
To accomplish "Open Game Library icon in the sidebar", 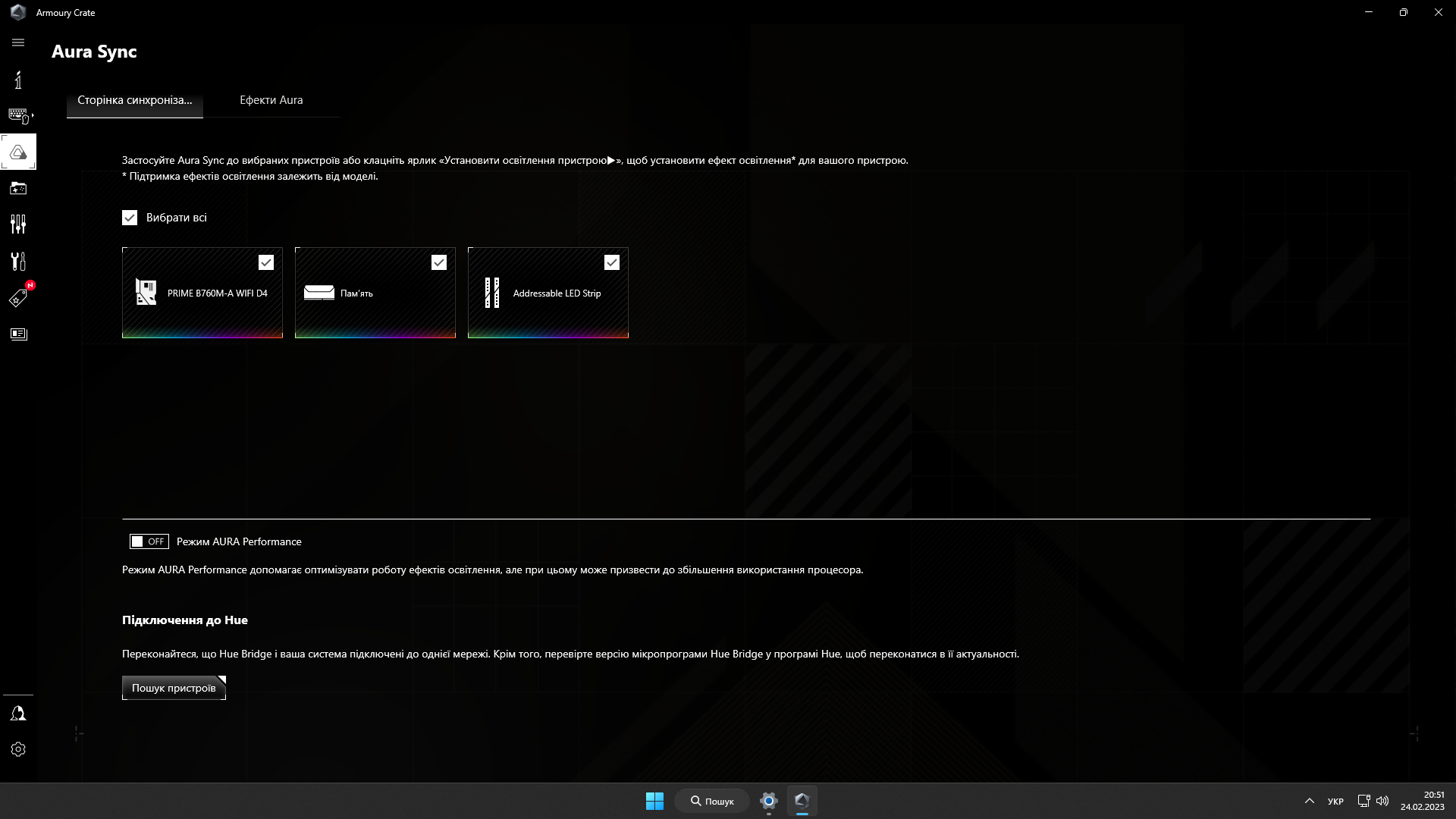I will coord(18,188).
